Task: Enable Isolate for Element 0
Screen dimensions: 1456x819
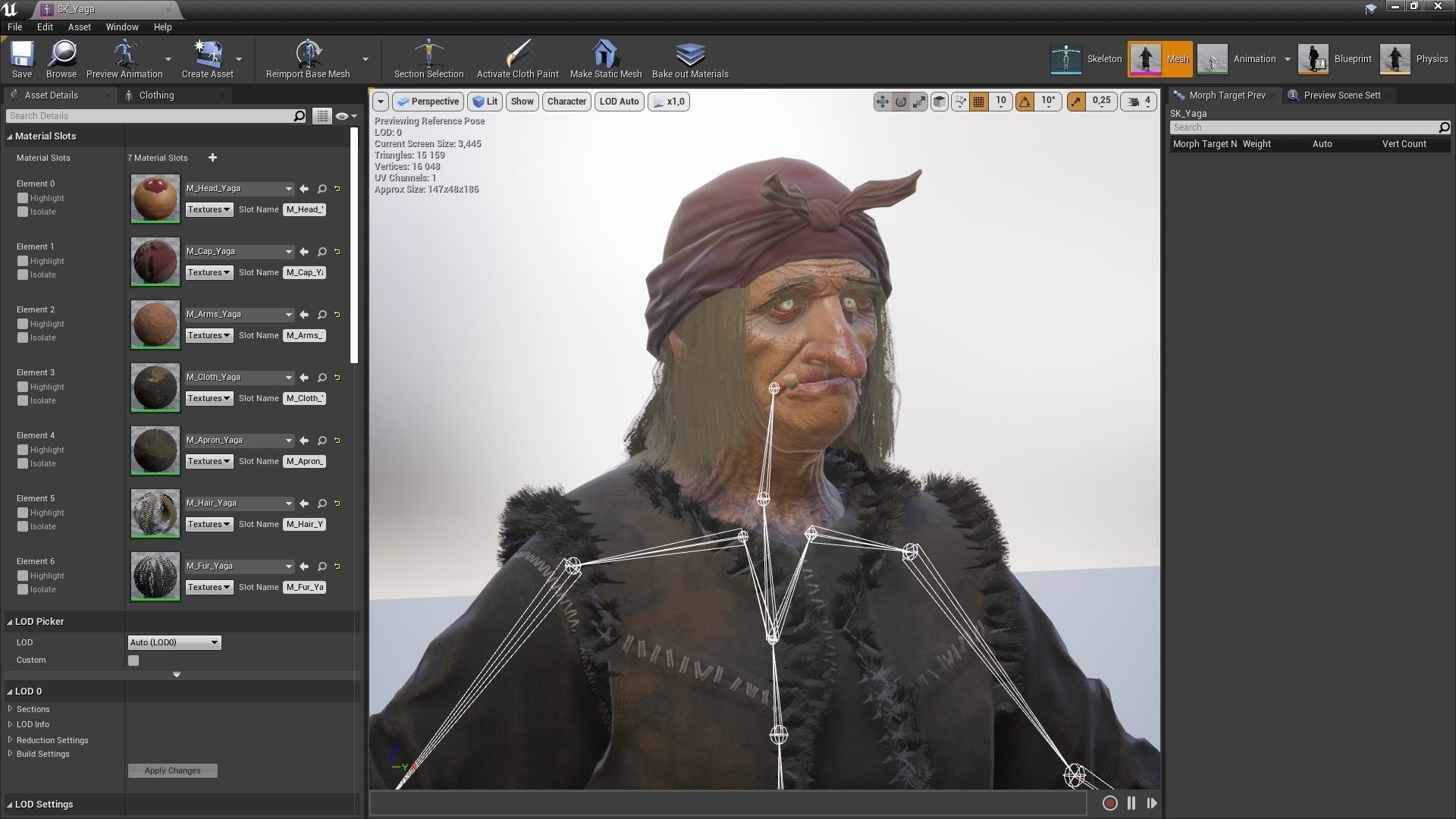Action: coord(23,212)
